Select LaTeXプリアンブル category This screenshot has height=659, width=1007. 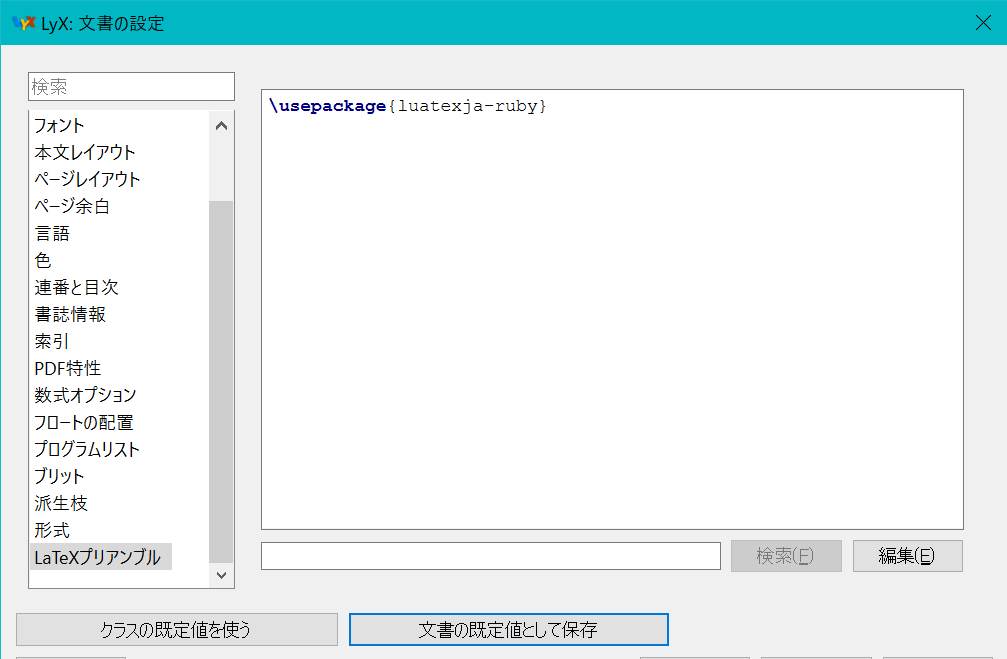point(101,557)
